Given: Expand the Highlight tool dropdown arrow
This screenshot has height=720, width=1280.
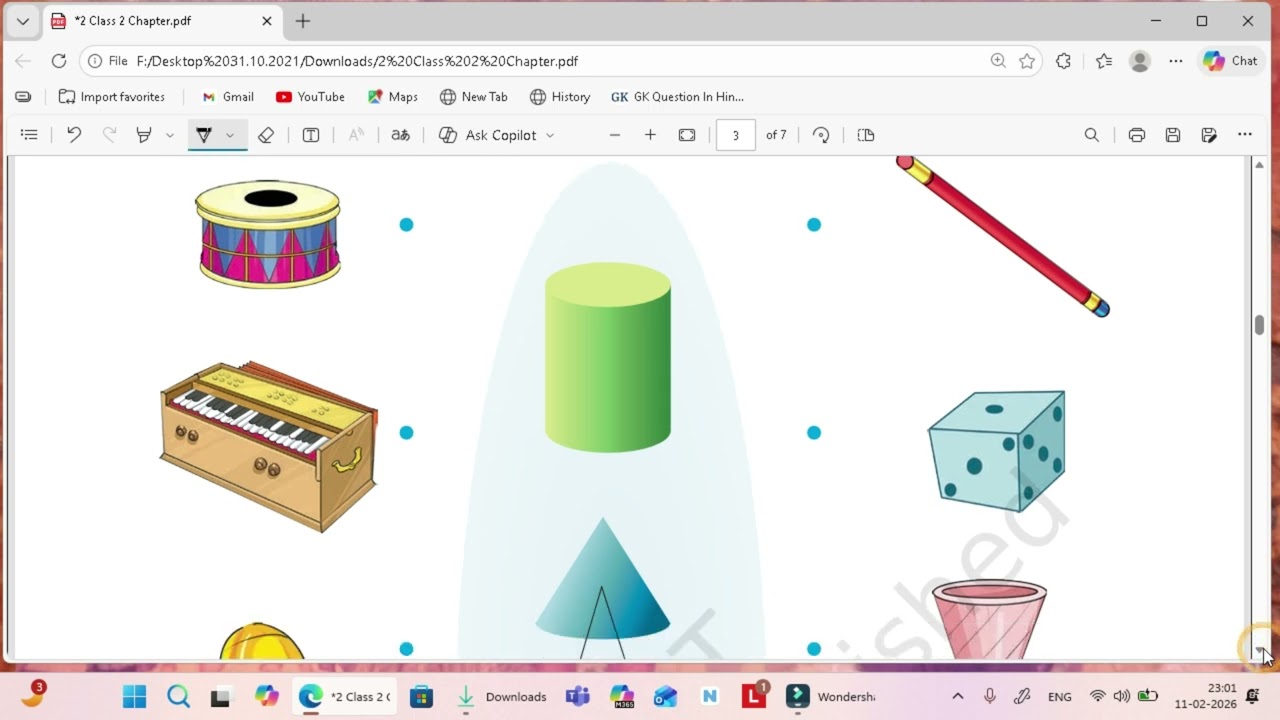Looking at the screenshot, I should click(x=170, y=135).
